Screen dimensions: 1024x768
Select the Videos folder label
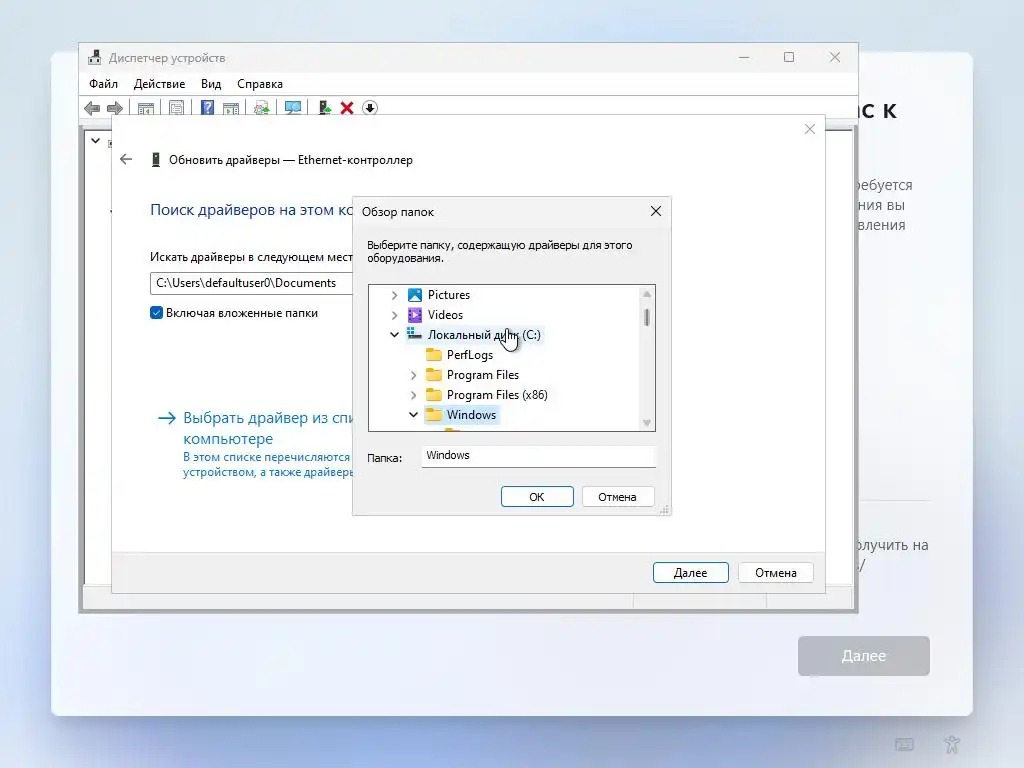pyautogui.click(x=445, y=315)
